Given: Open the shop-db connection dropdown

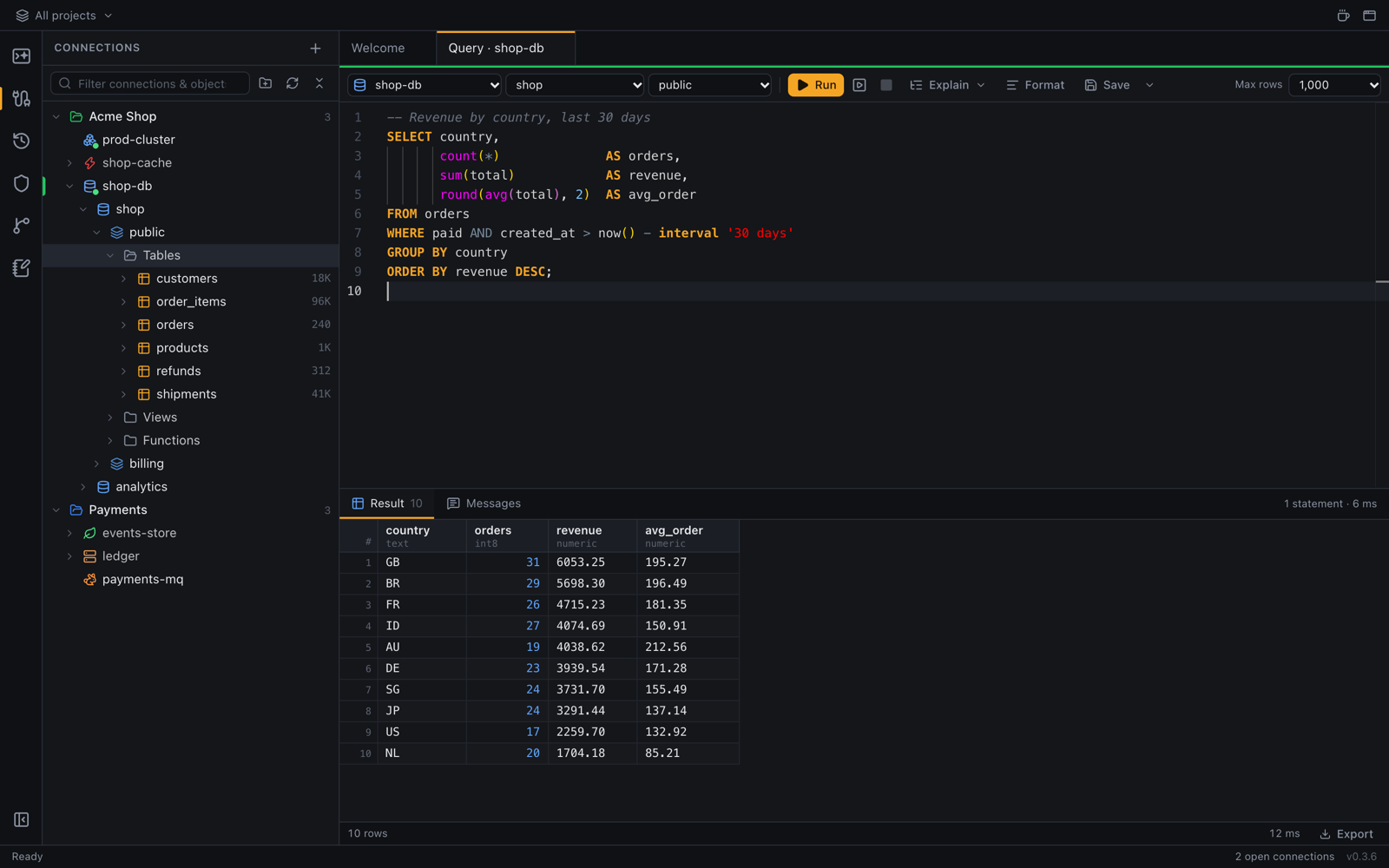Looking at the screenshot, I should click(x=425, y=85).
